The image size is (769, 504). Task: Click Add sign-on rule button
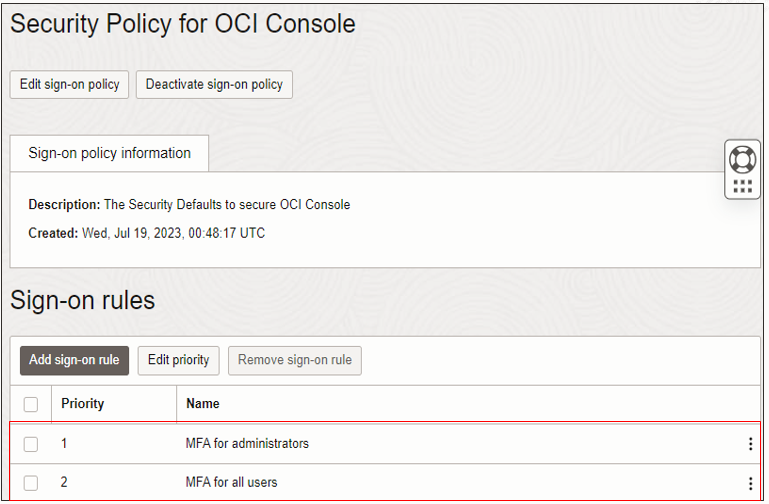[74, 360]
